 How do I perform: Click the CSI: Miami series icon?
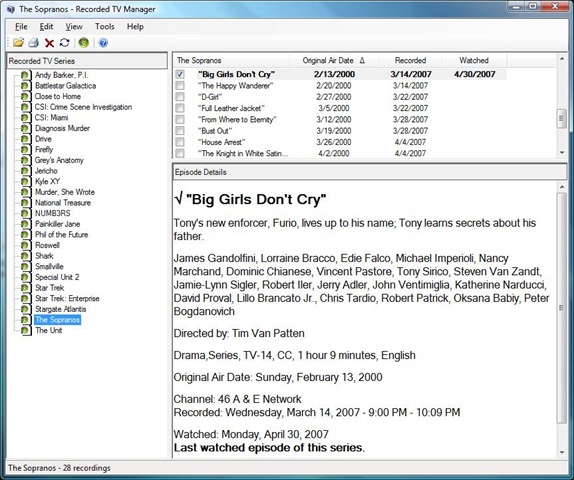(x=26, y=118)
